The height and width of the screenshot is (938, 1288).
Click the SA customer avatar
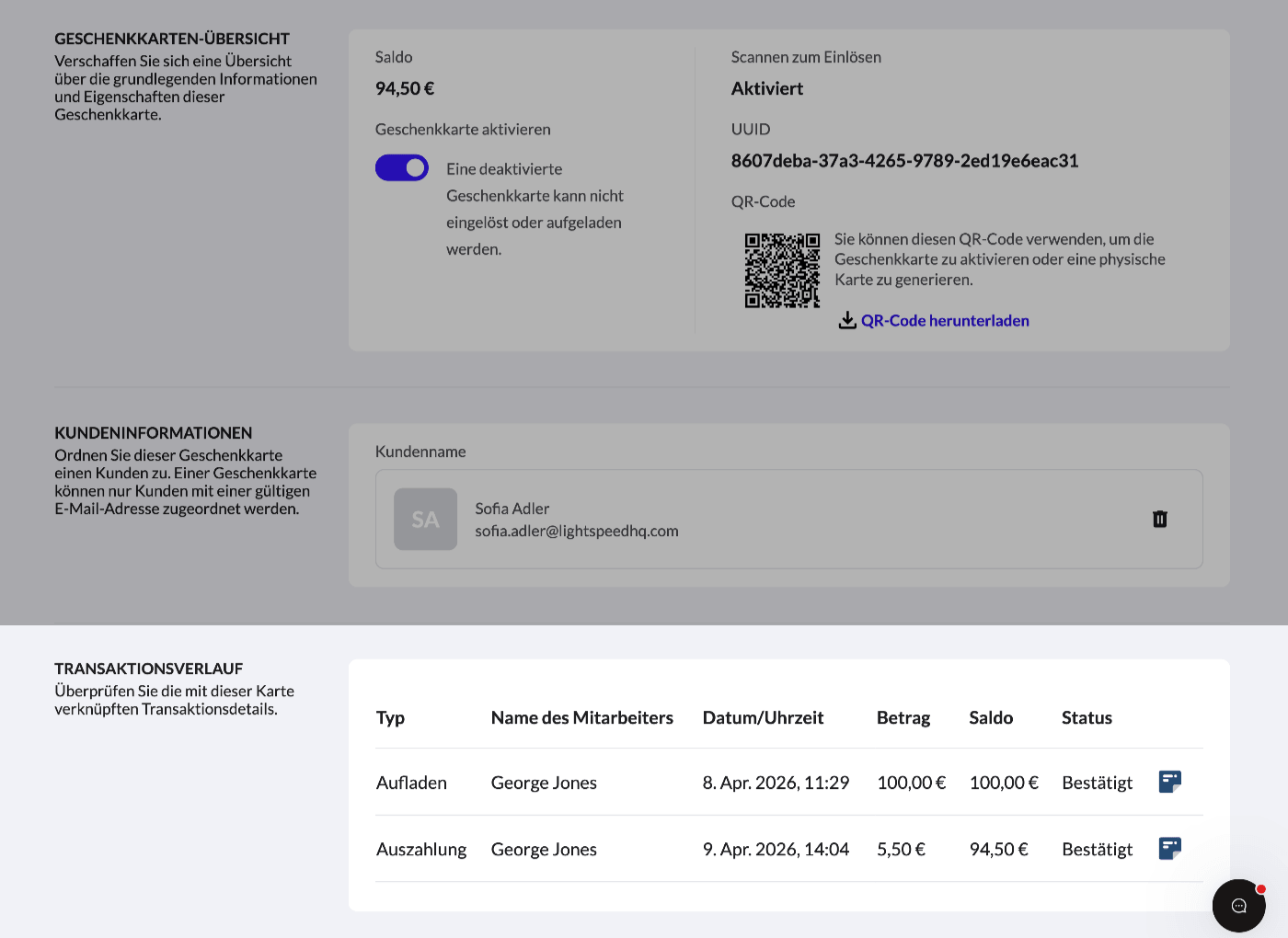click(425, 520)
